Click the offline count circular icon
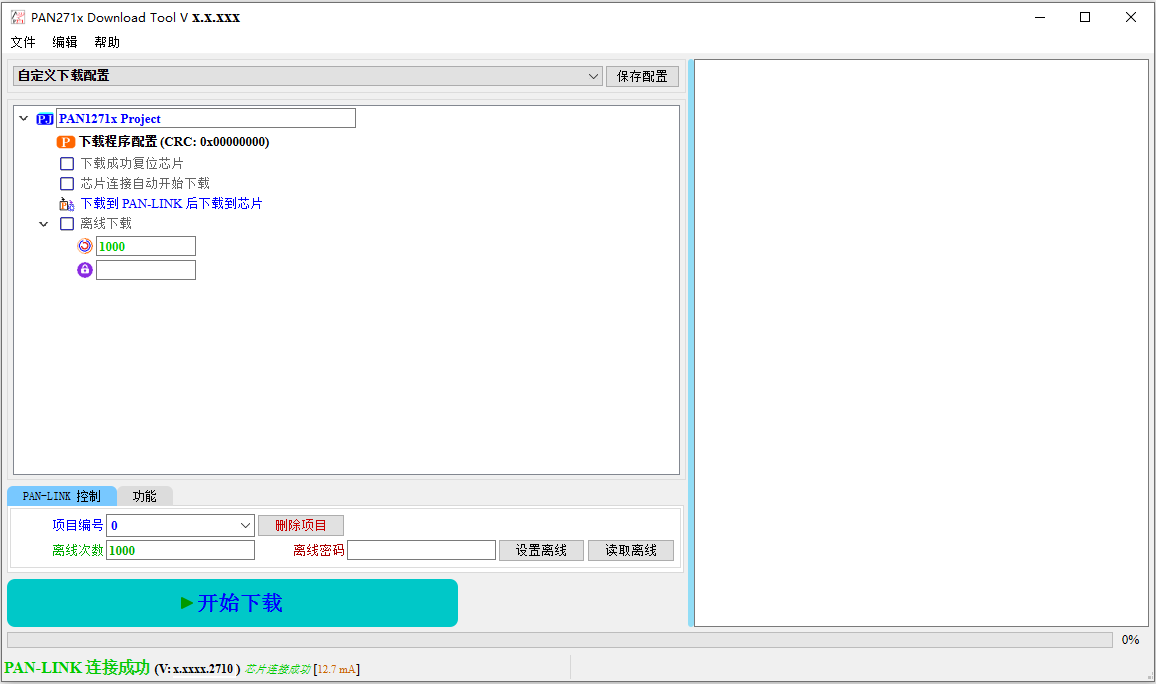 (x=85, y=246)
